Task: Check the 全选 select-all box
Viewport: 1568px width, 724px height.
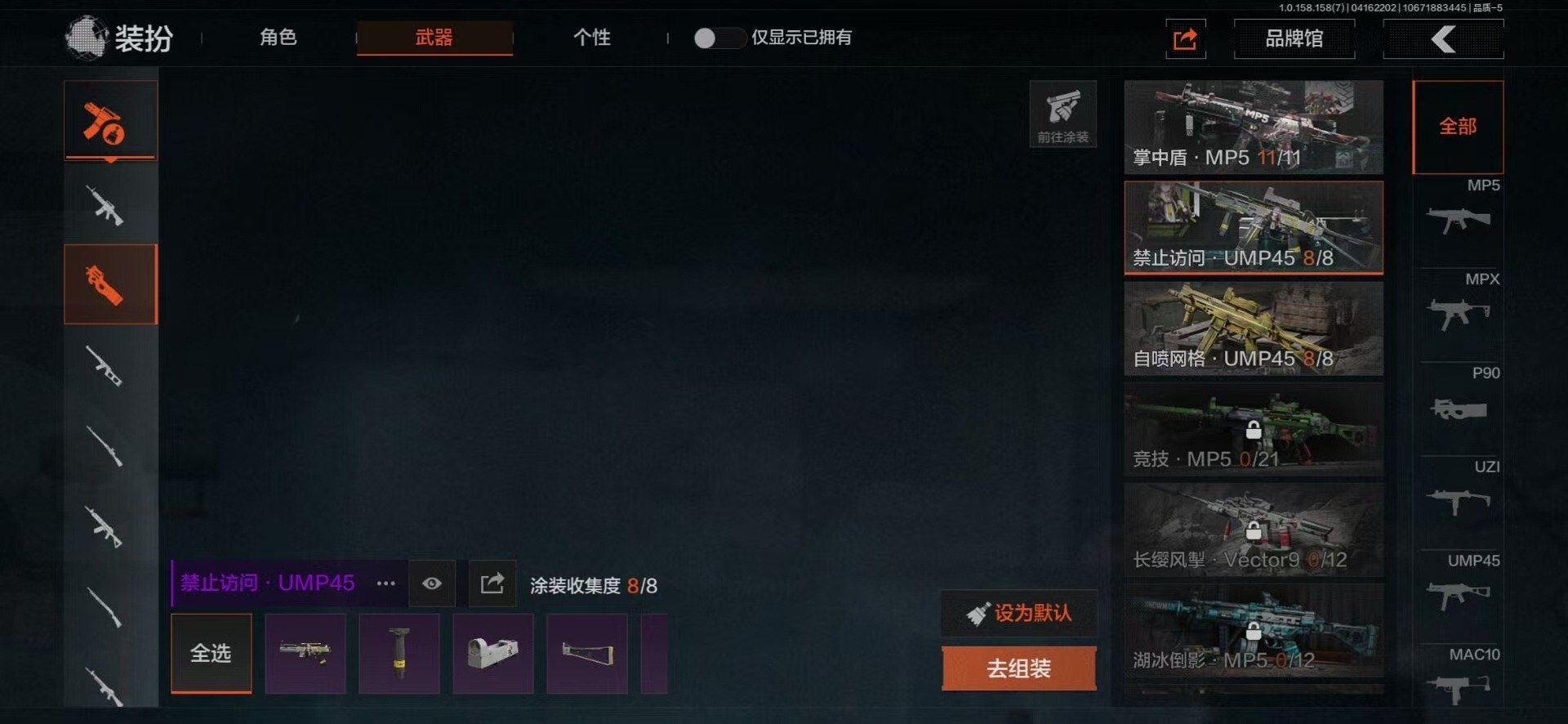Action: click(211, 654)
